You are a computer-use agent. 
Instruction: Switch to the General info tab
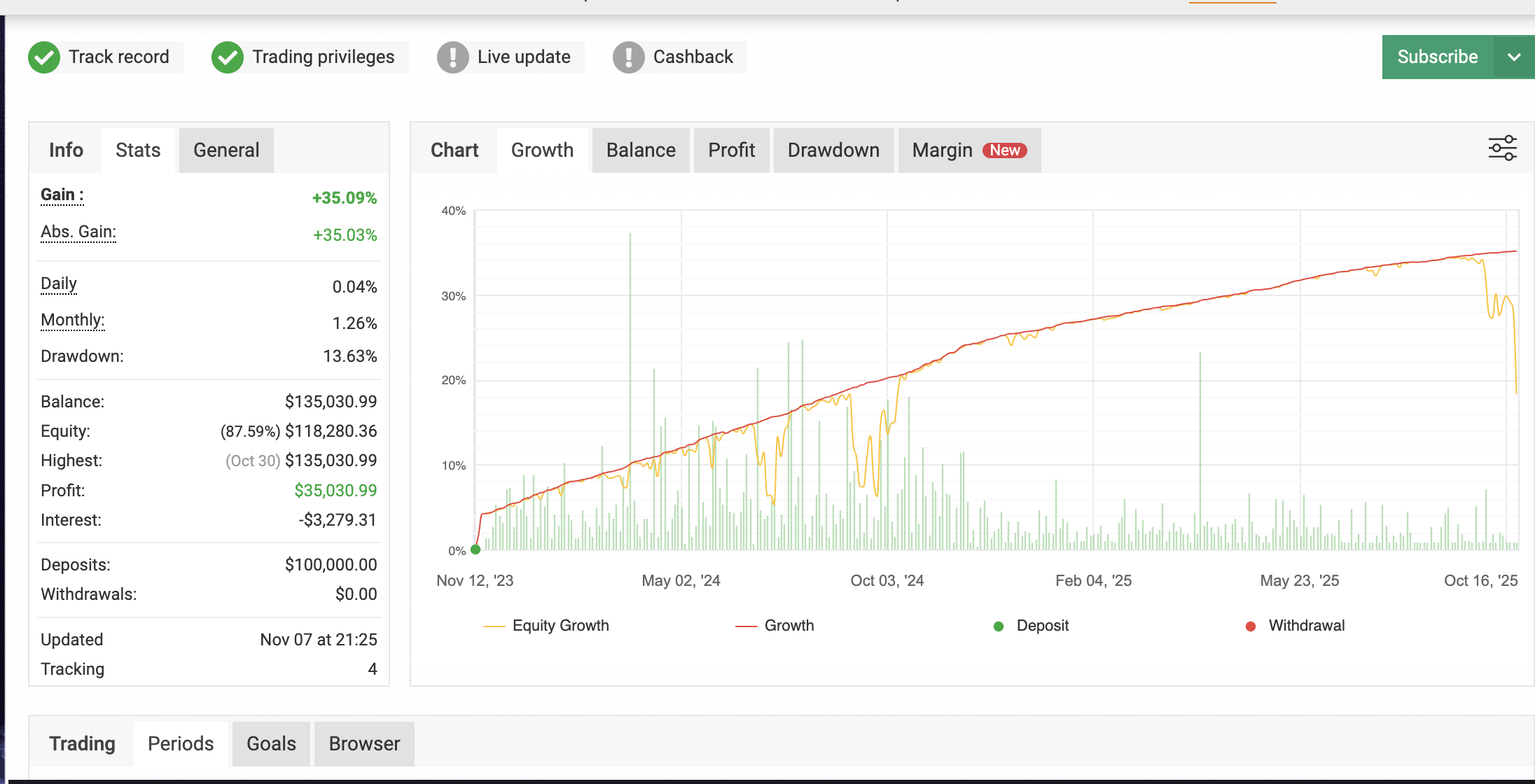coord(226,150)
